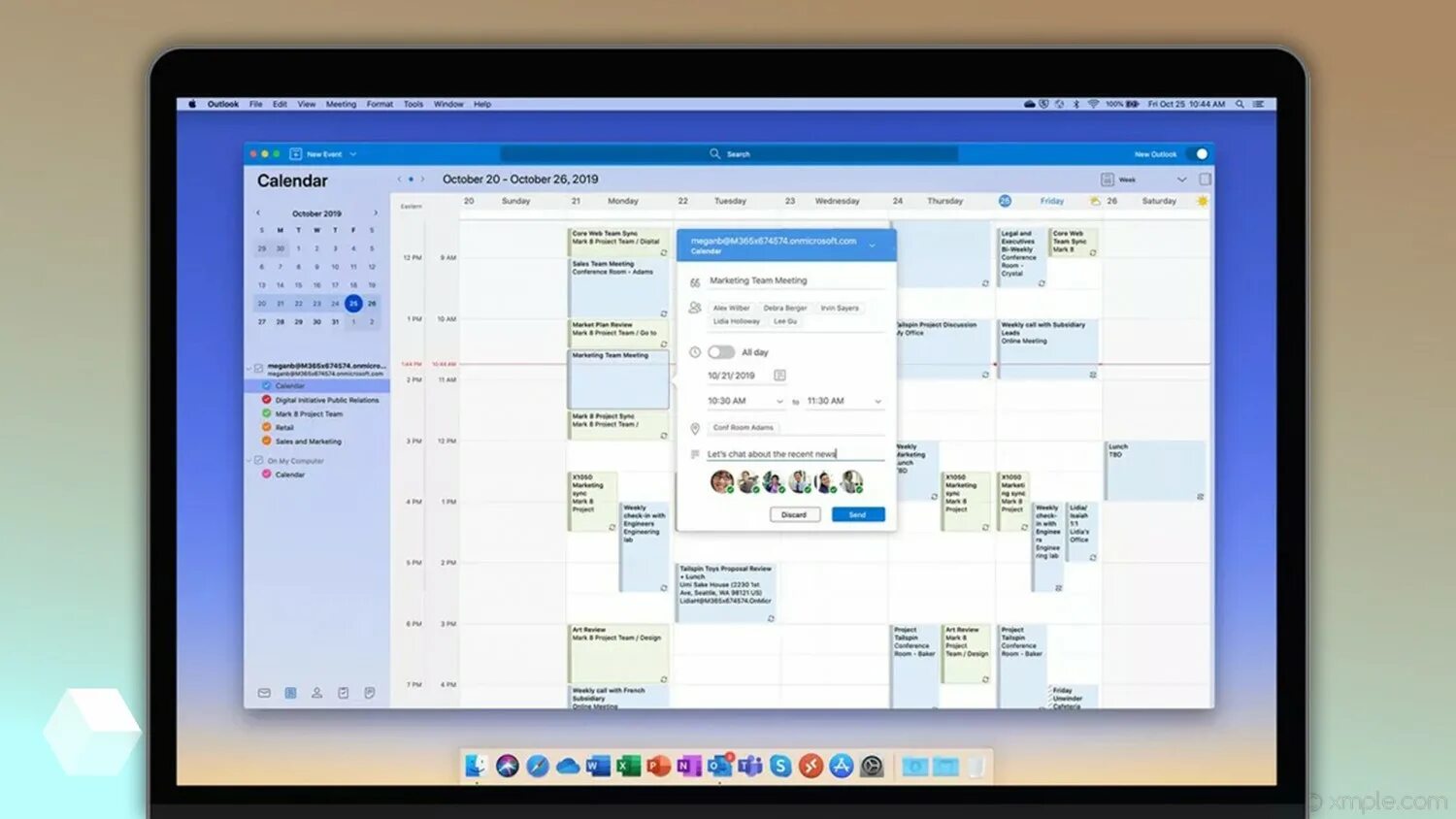Jump to today using the dot button

(411, 180)
